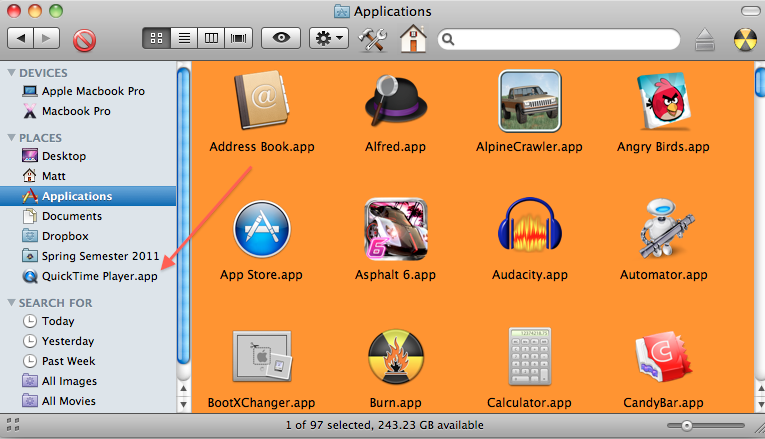Switch to column view
The width and height of the screenshot is (765, 439).
click(211, 38)
